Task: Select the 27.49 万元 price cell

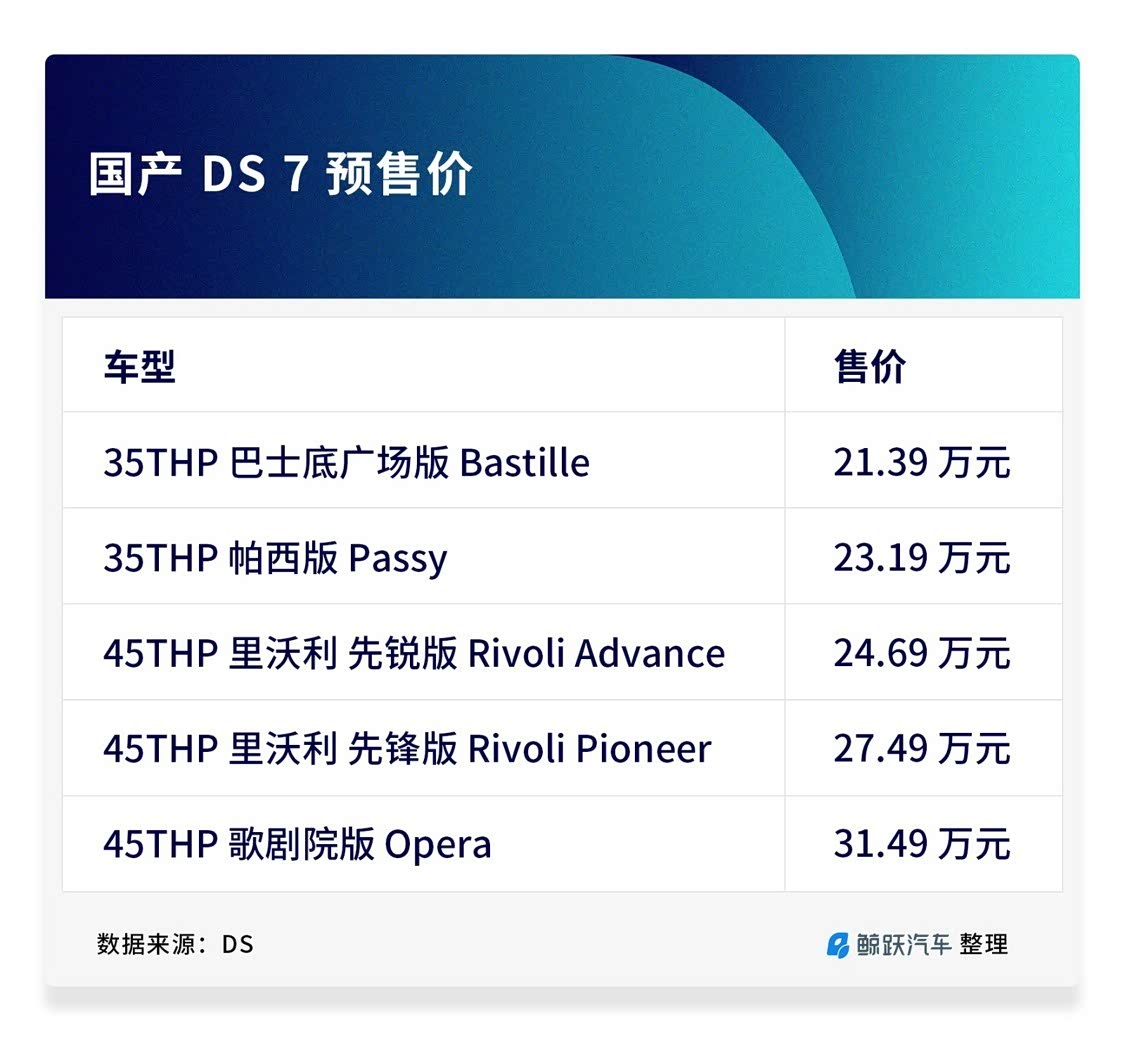Action: pos(921,749)
